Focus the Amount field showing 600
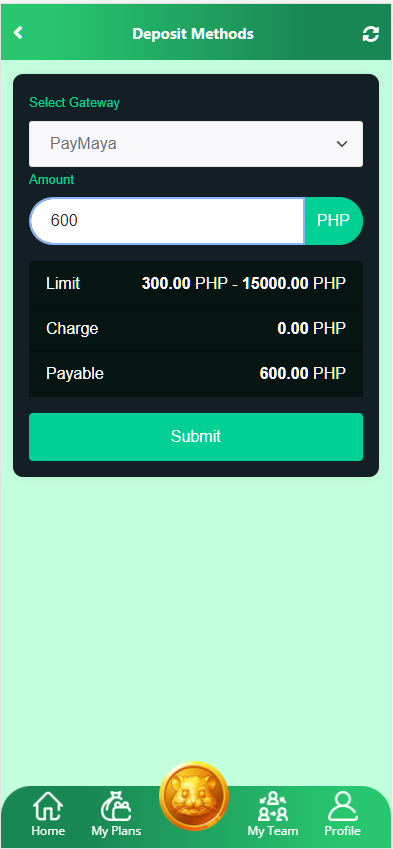 pos(167,221)
